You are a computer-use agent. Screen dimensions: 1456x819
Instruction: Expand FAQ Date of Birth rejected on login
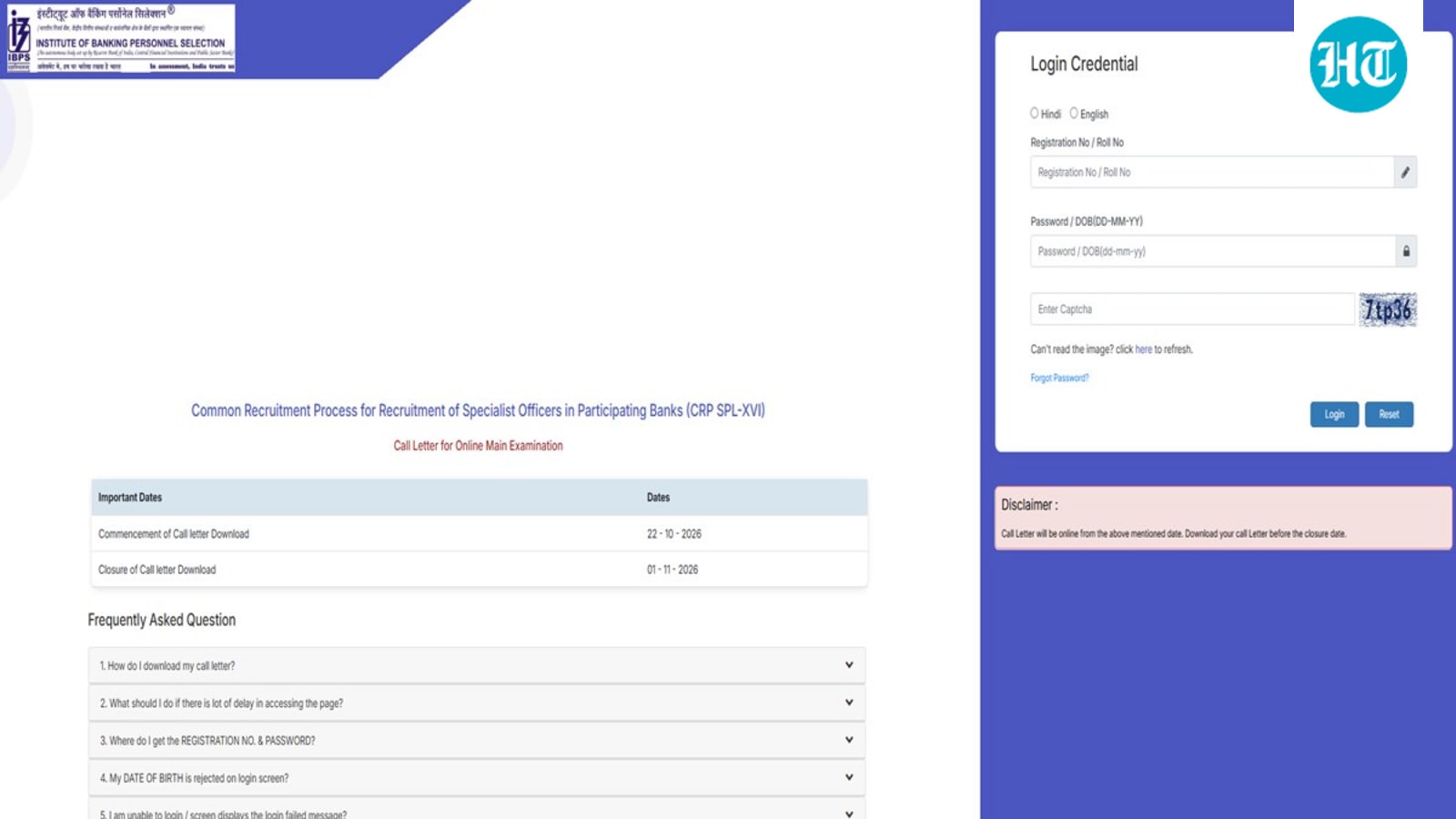477,777
